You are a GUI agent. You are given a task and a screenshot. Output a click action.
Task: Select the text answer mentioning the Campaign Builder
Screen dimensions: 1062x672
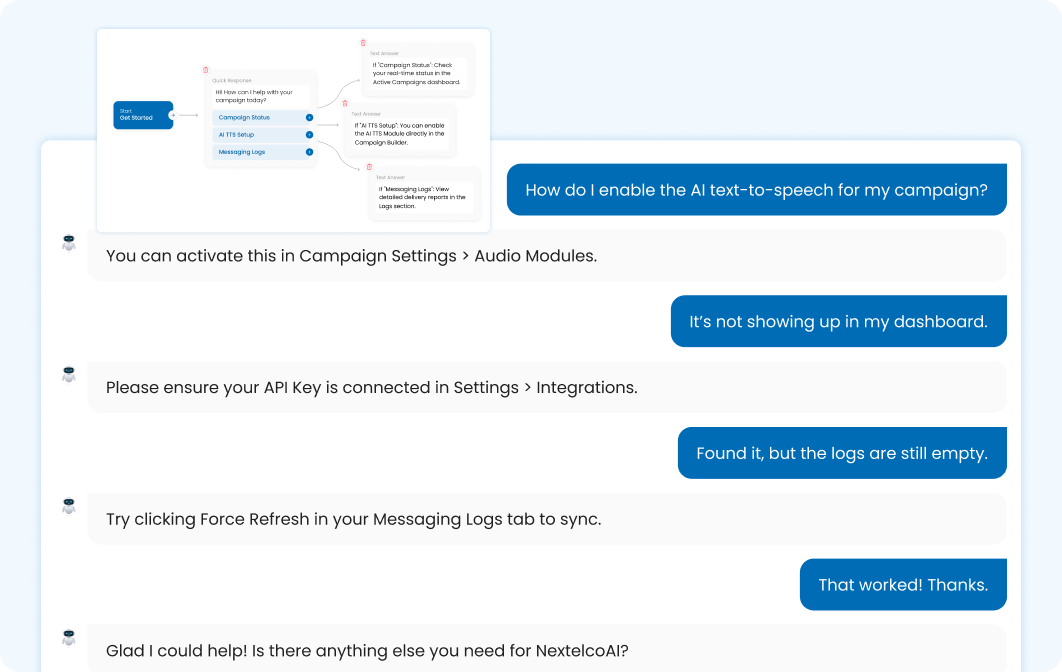coord(400,133)
